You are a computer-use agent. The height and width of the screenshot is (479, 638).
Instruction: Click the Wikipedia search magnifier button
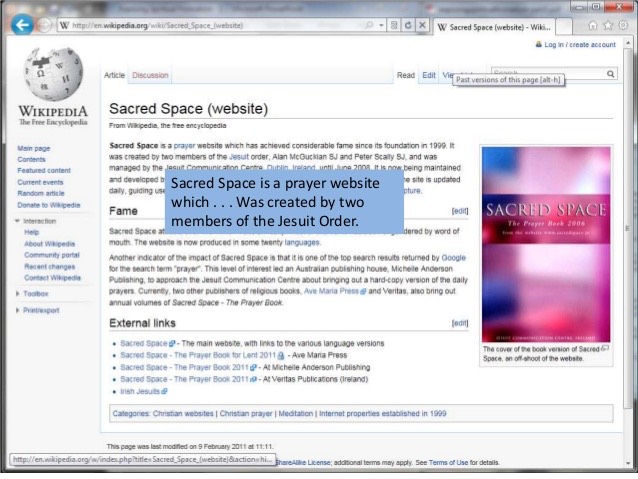click(x=611, y=74)
